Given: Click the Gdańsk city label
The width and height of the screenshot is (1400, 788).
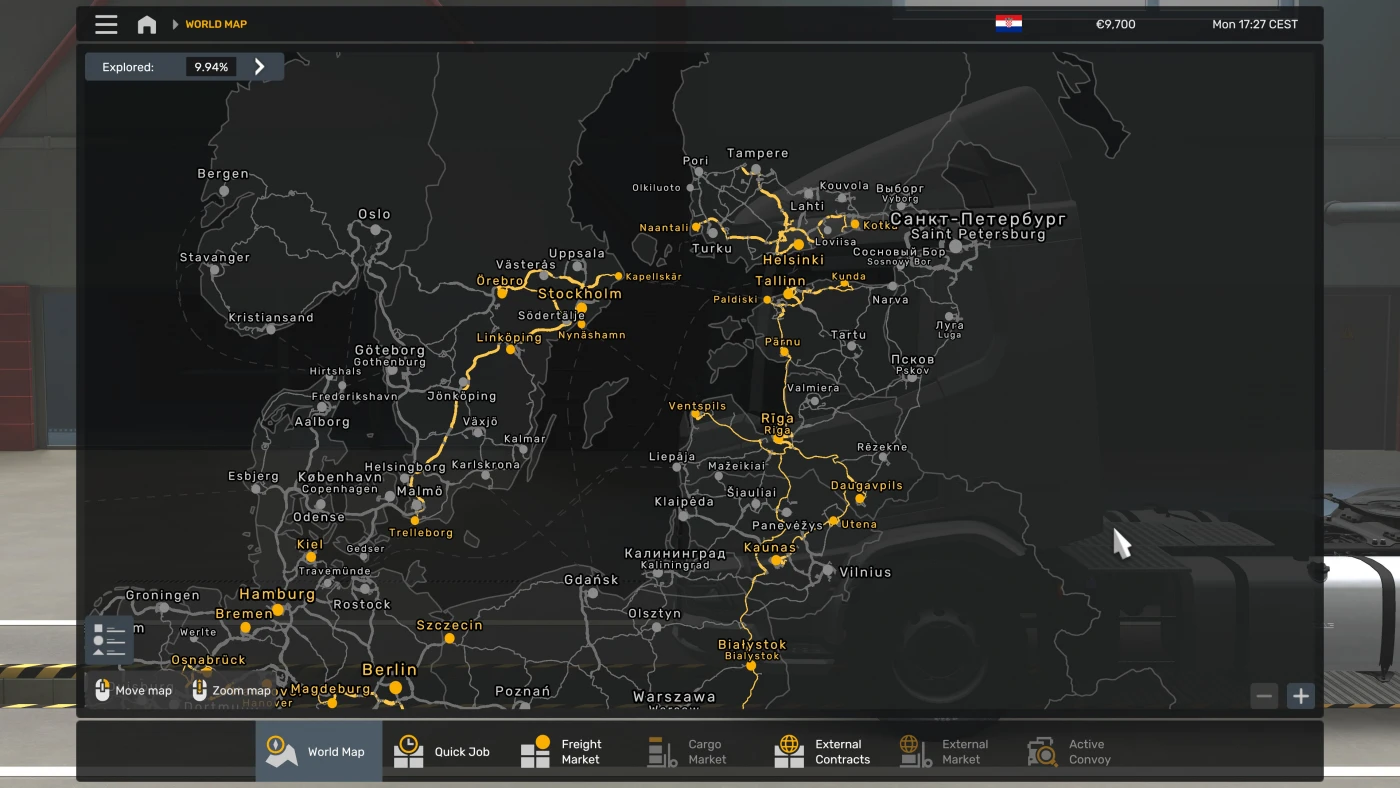Looking at the screenshot, I should click(x=591, y=580).
